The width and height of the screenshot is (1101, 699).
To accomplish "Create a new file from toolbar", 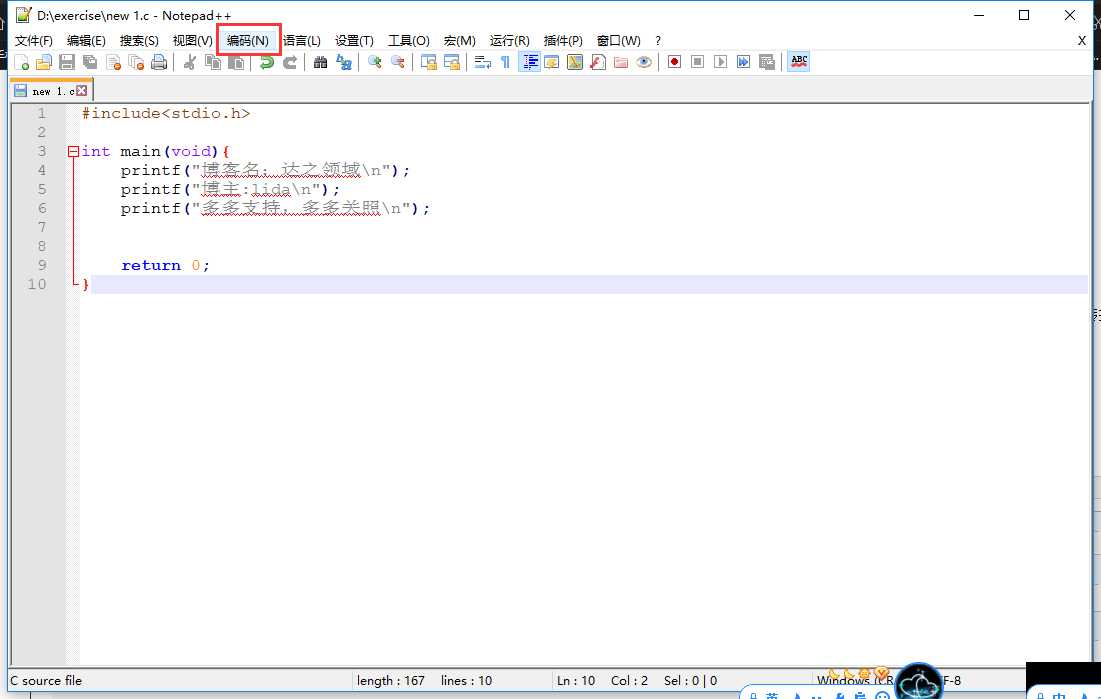I will (x=21, y=63).
